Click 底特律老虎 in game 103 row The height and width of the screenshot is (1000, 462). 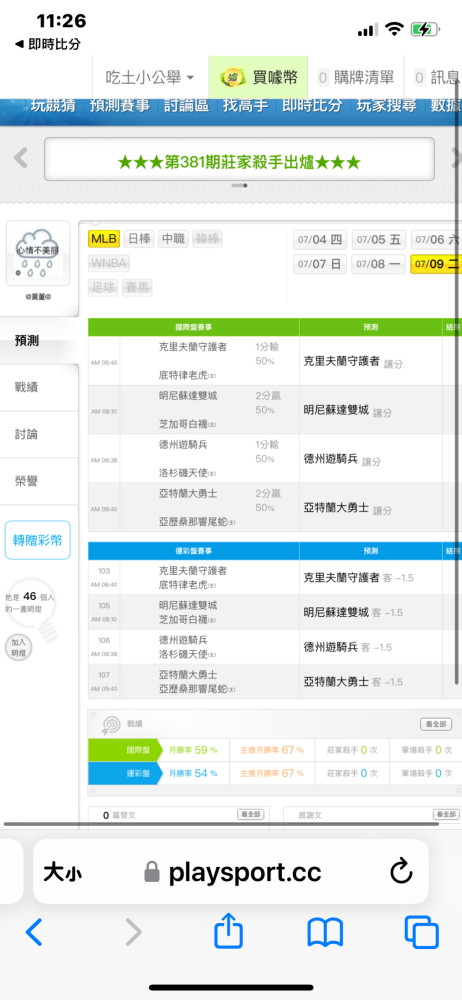point(188,585)
